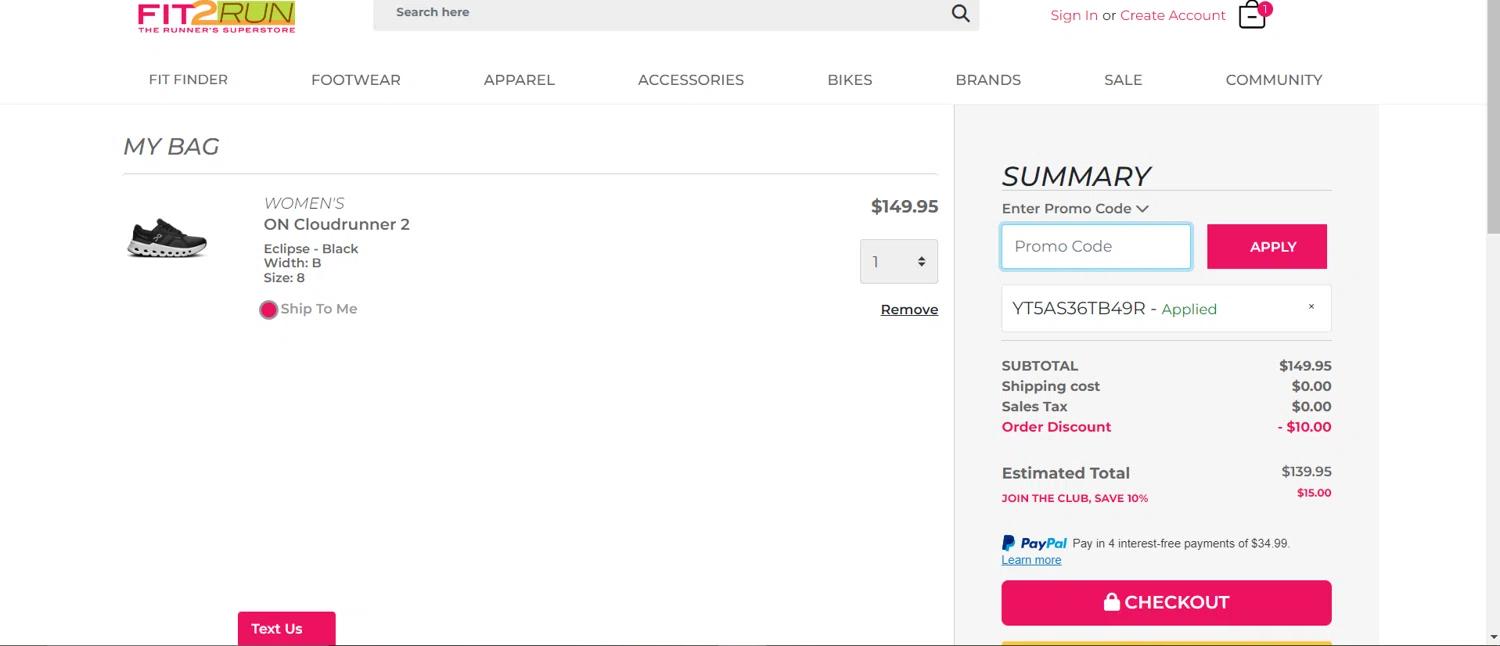Click the Sign In link
This screenshot has height=646, width=1500.
(1074, 15)
